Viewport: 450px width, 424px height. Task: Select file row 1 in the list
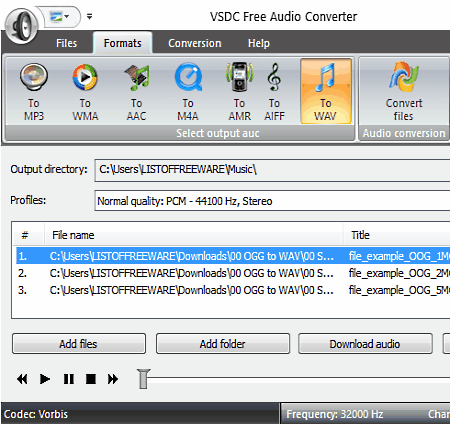233,256
